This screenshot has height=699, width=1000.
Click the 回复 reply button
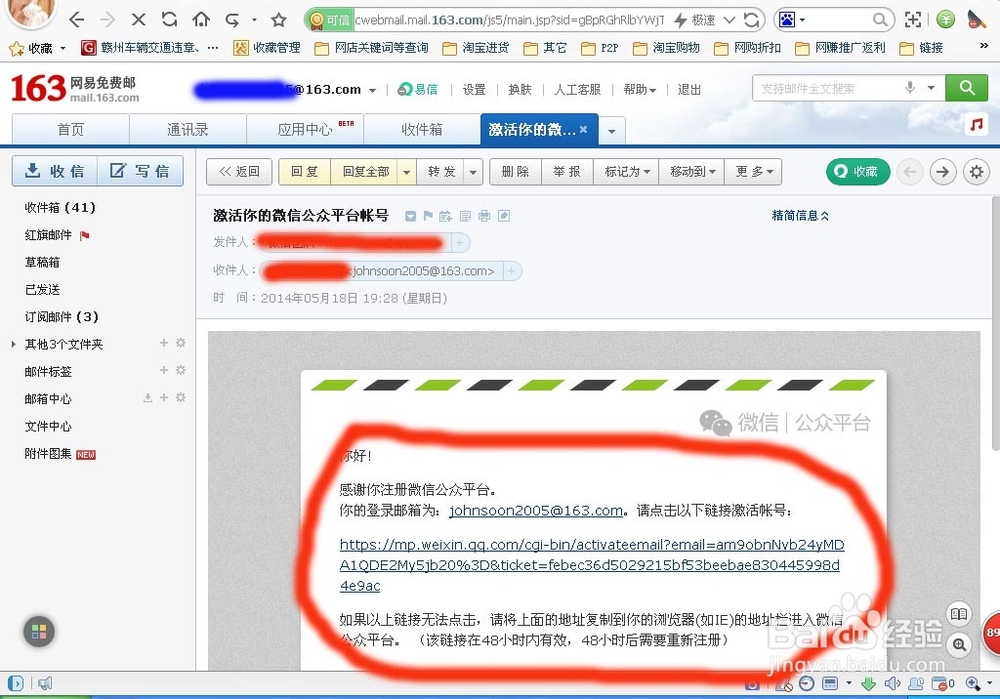click(x=304, y=172)
